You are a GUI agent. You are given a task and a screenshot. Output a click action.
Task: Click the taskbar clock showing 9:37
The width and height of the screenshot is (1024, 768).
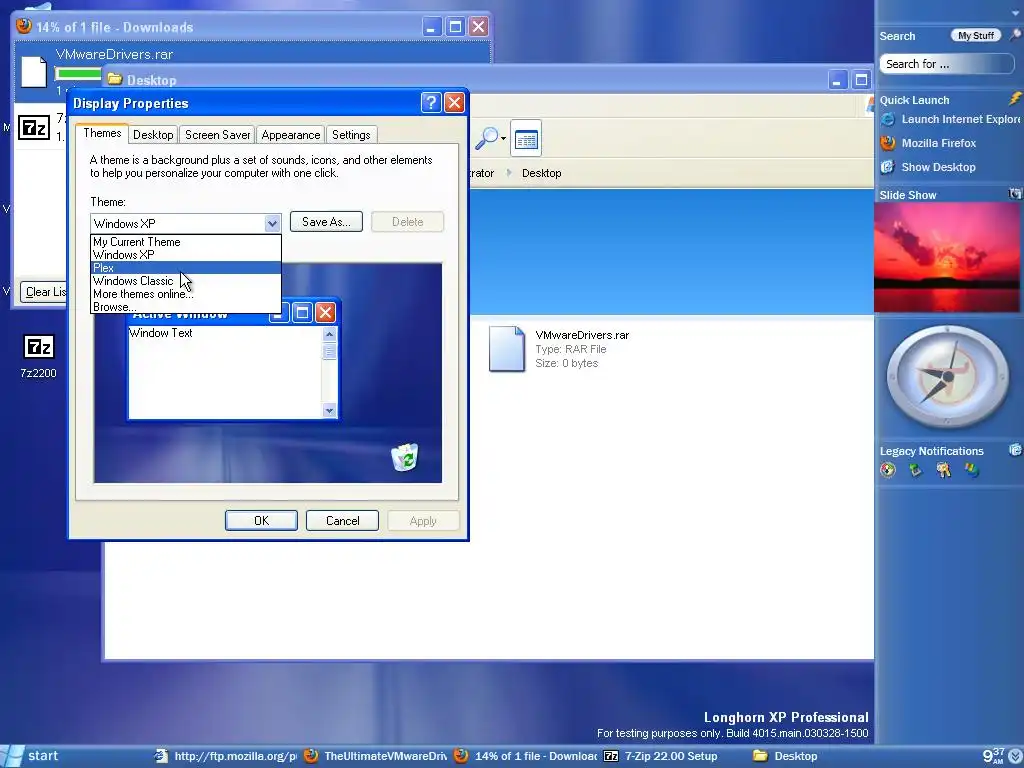click(993, 756)
